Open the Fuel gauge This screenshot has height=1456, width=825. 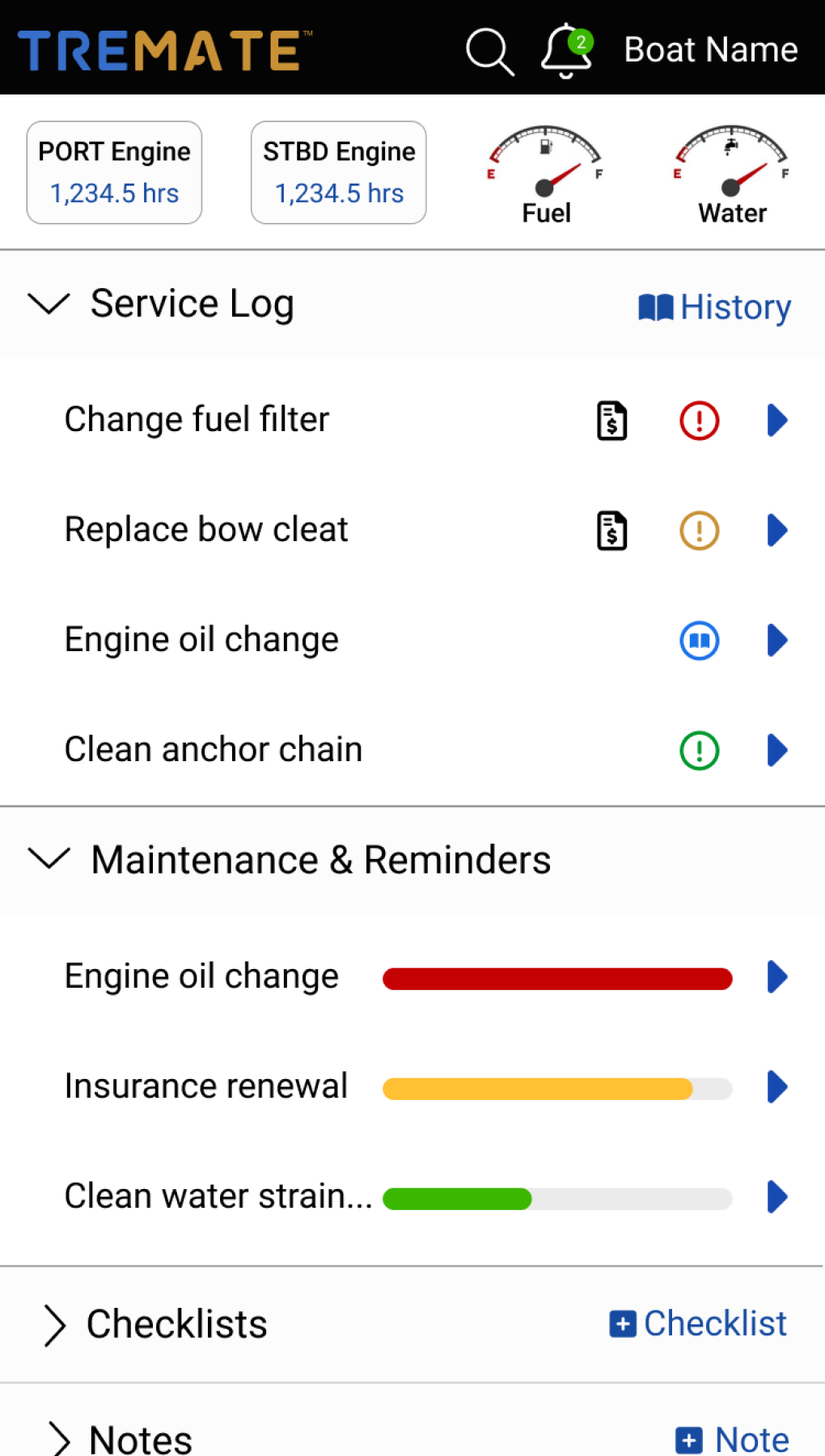click(x=546, y=174)
